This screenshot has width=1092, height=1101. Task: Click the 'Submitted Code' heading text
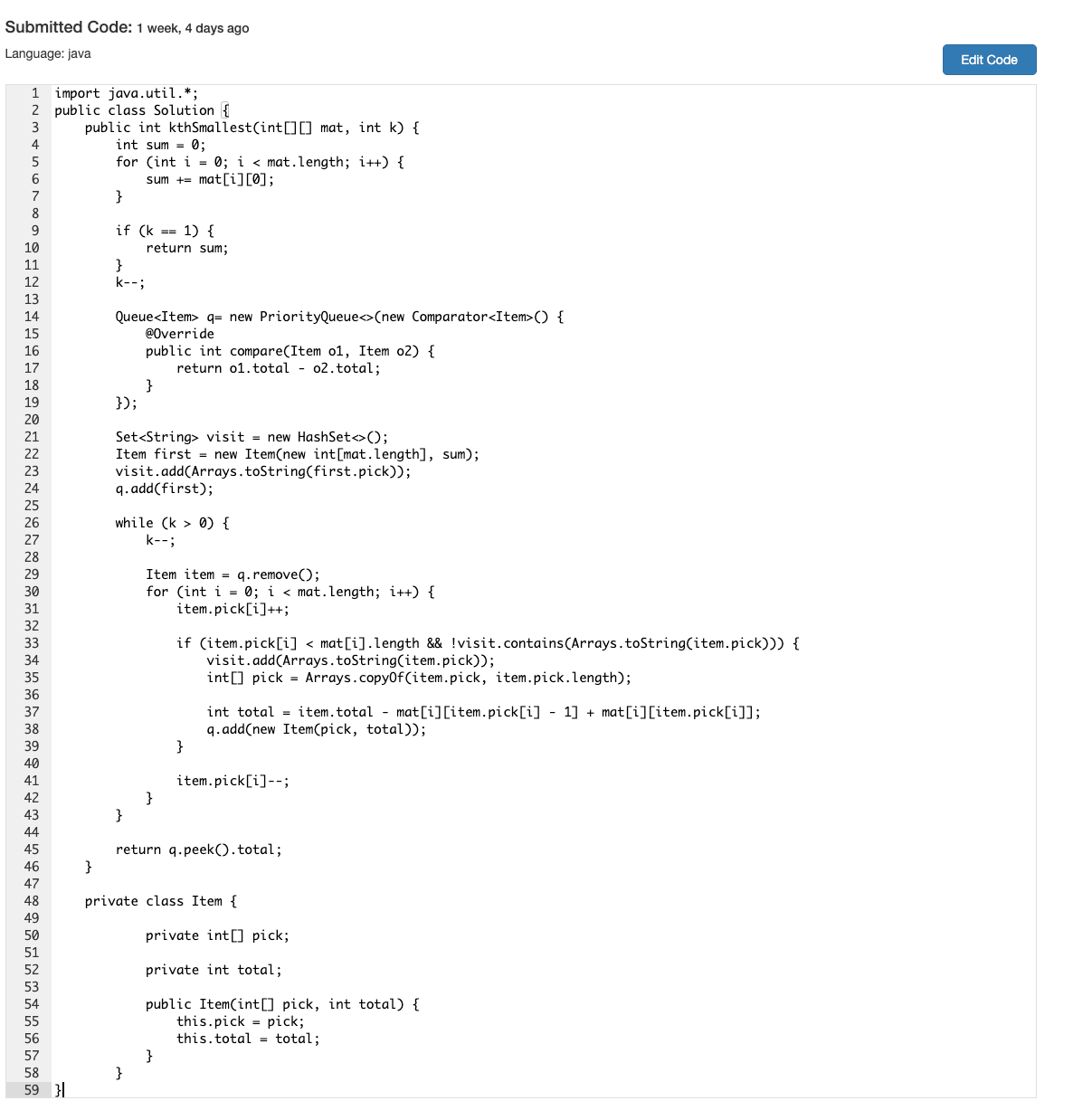click(x=69, y=27)
